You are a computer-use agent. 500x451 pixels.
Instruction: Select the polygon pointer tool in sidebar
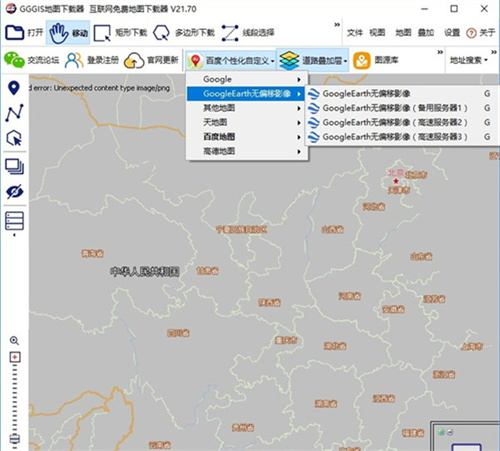(14, 138)
